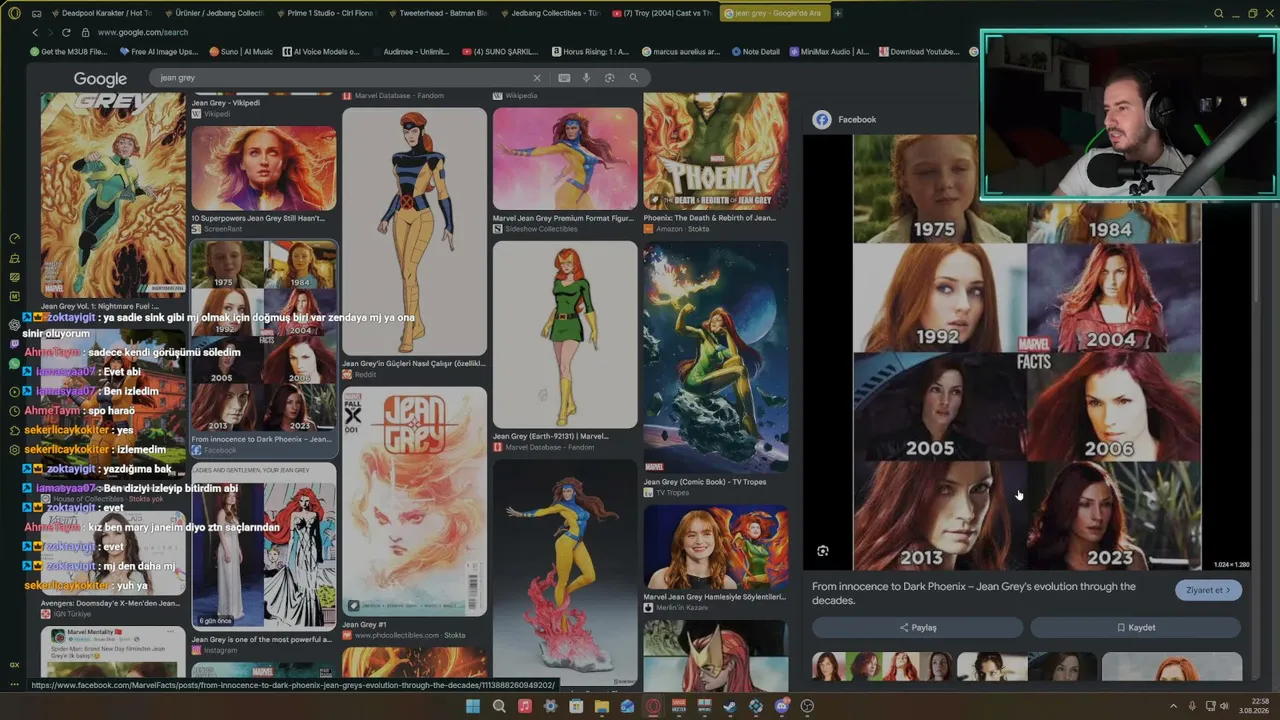
Task: Clear the jean grey search query
Action: 537,77
